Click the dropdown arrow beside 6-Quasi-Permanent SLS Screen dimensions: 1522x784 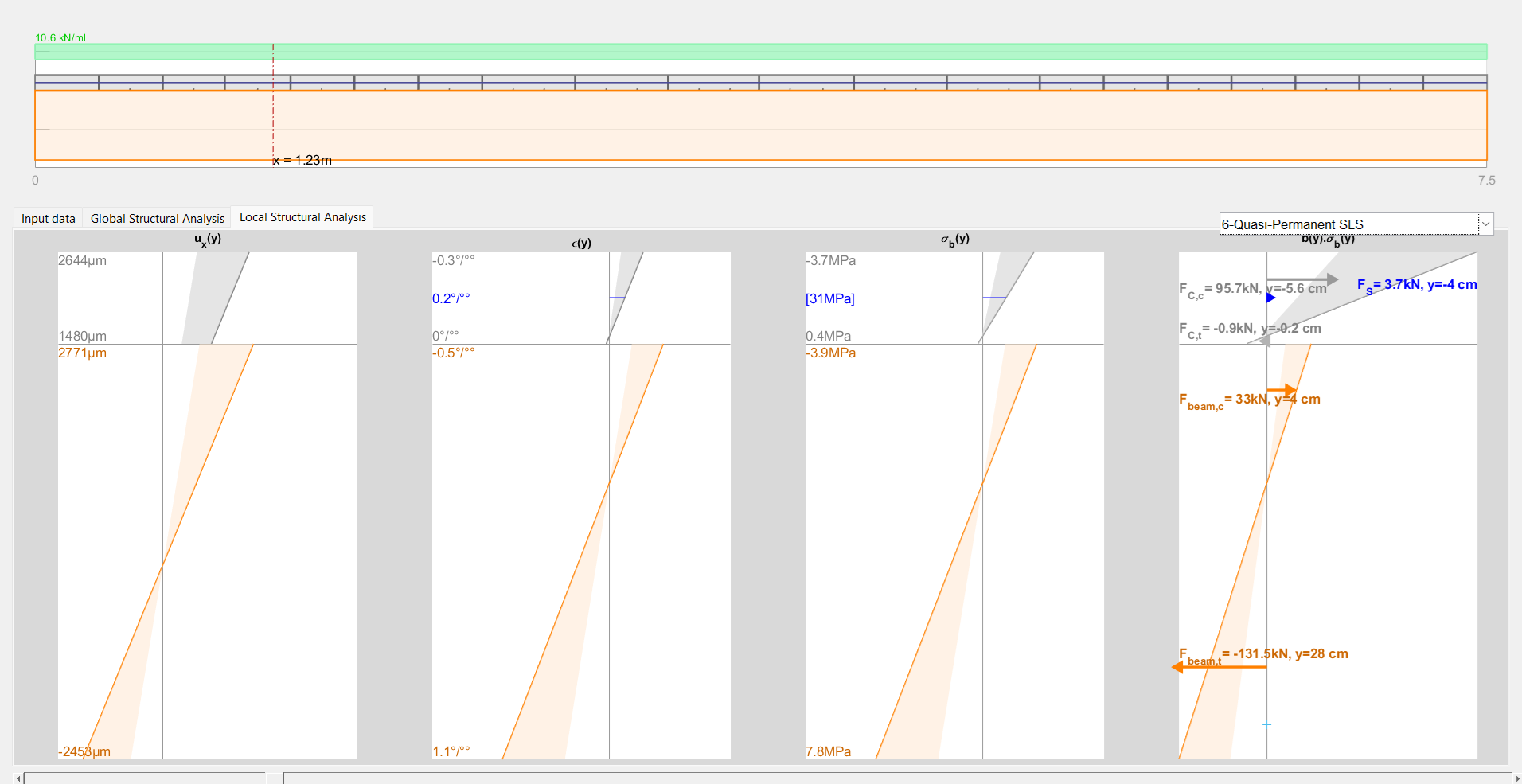coord(1485,224)
